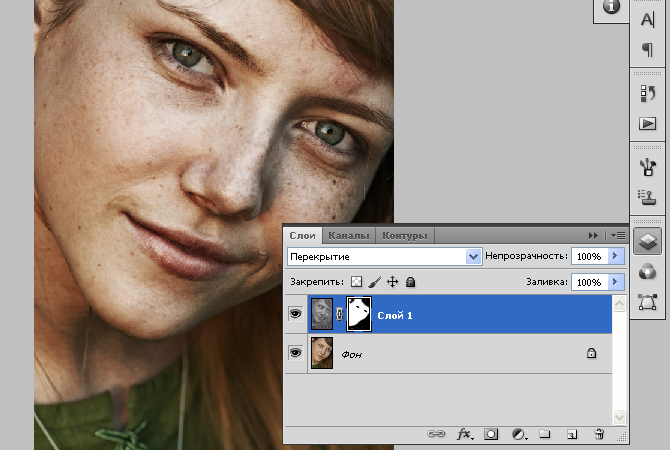This screenshot has height=450, width=670.
Task: Click the Закрепить label
Action: pyautogui.click(x=317, y=282)
